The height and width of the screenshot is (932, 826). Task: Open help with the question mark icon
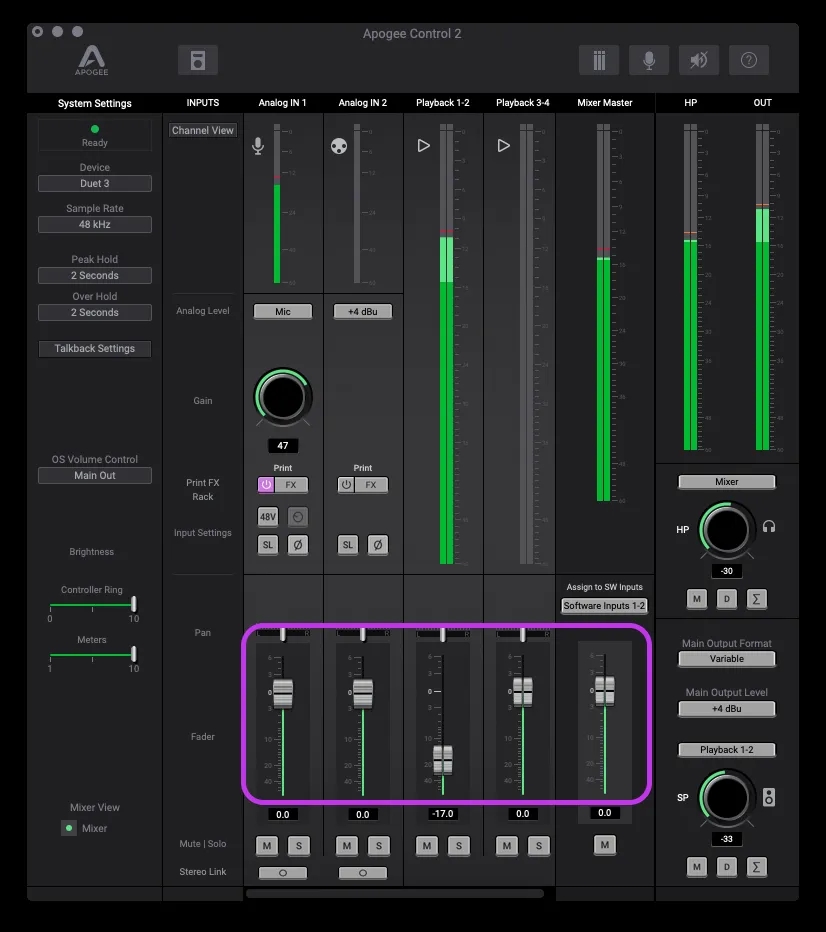tap(749, 60)
